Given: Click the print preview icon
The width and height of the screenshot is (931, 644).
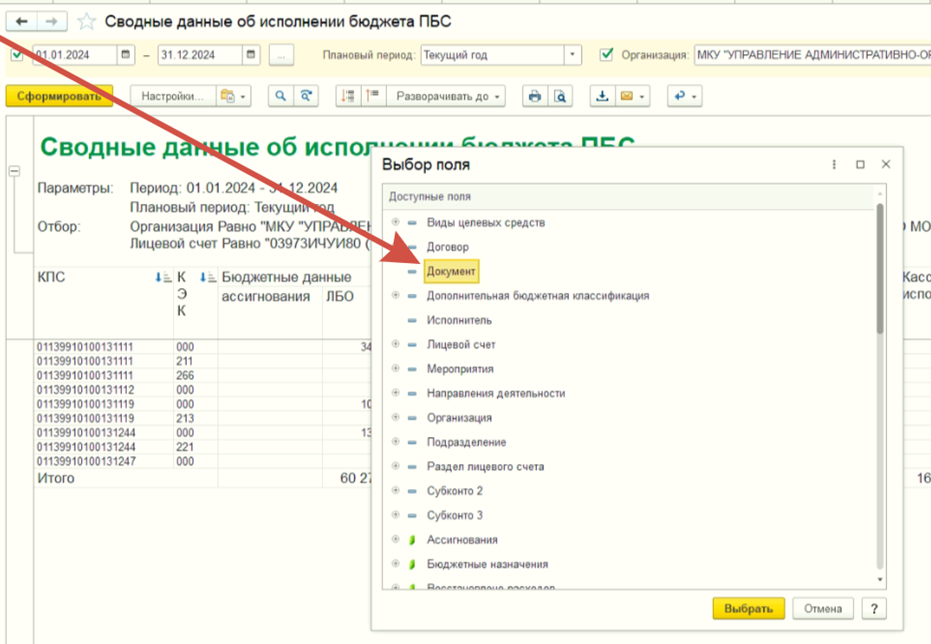Looking at the screenshot, I should coord(560,96).
